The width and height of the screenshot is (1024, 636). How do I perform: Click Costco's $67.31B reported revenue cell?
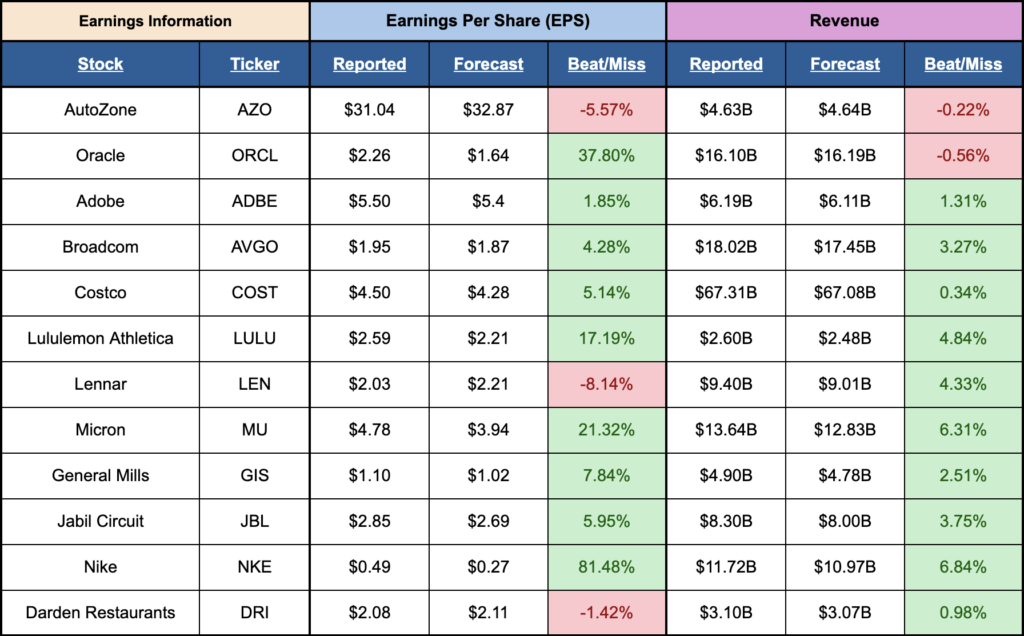(x=726, y=293)
